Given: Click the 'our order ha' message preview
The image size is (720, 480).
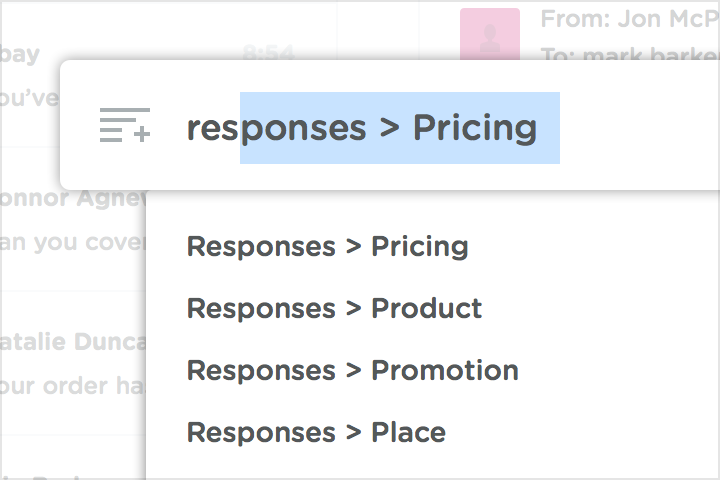Looking at the screenshot, I should click(72, 386).
